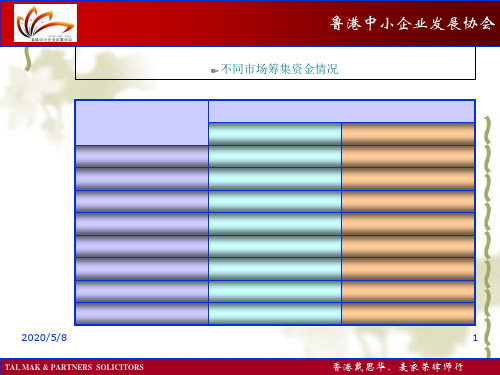Click the title 不同市场筹集资金情况
The height and width of the screenshot is (375, 500).
[x=279, y=69]
